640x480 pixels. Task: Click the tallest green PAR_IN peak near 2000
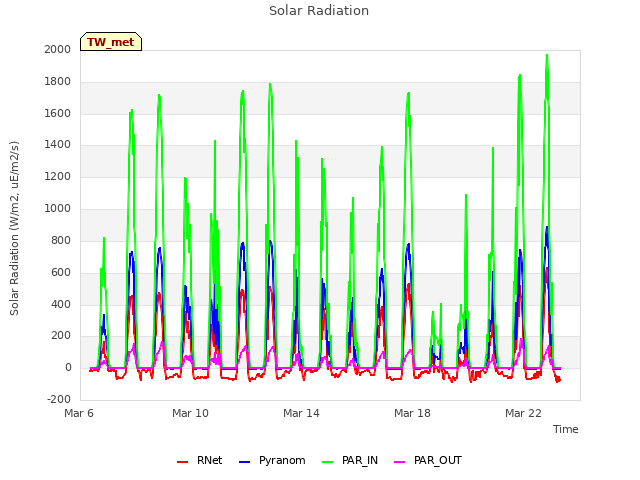click(x=547, y=56)
